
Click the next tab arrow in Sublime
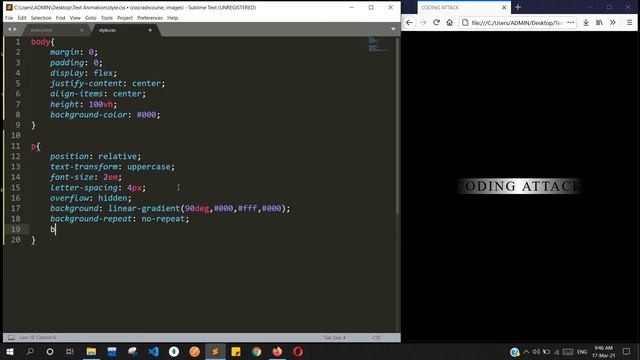pyautogui.click(x=15, y=29)
